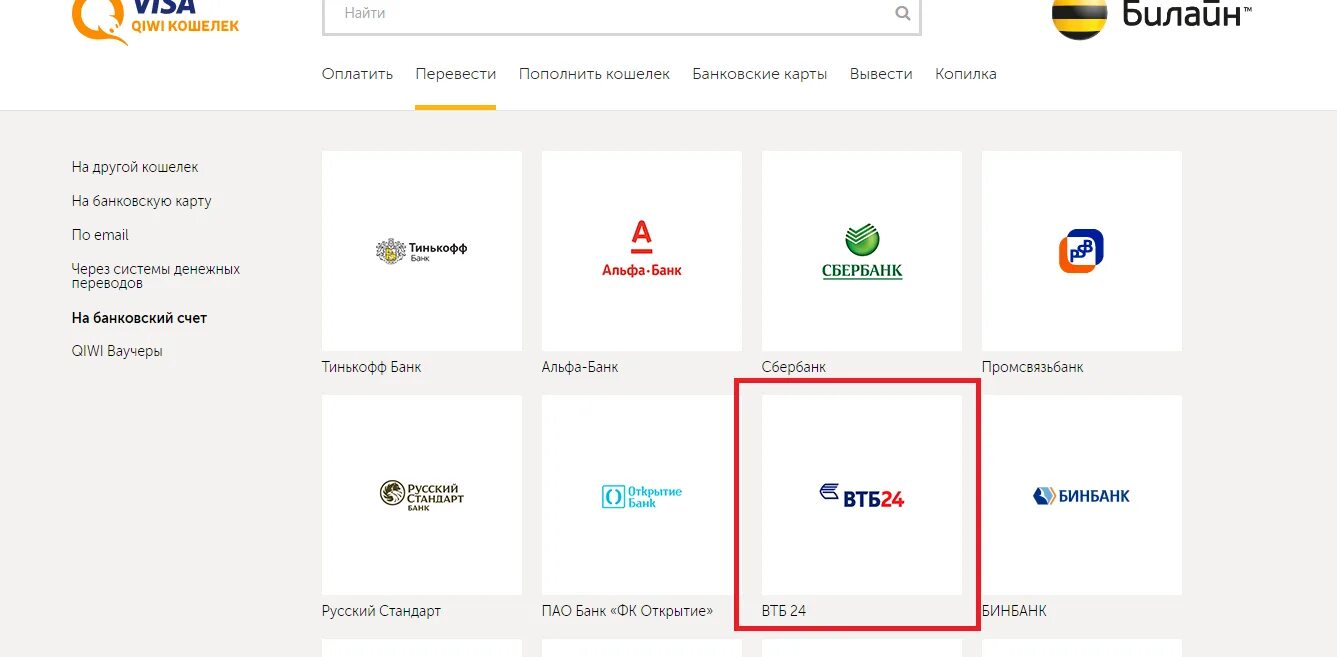Select the Русский Стандарт logo tile
Image resolution: width=1337 pixels, height=657 pixels.
[422, 495]
